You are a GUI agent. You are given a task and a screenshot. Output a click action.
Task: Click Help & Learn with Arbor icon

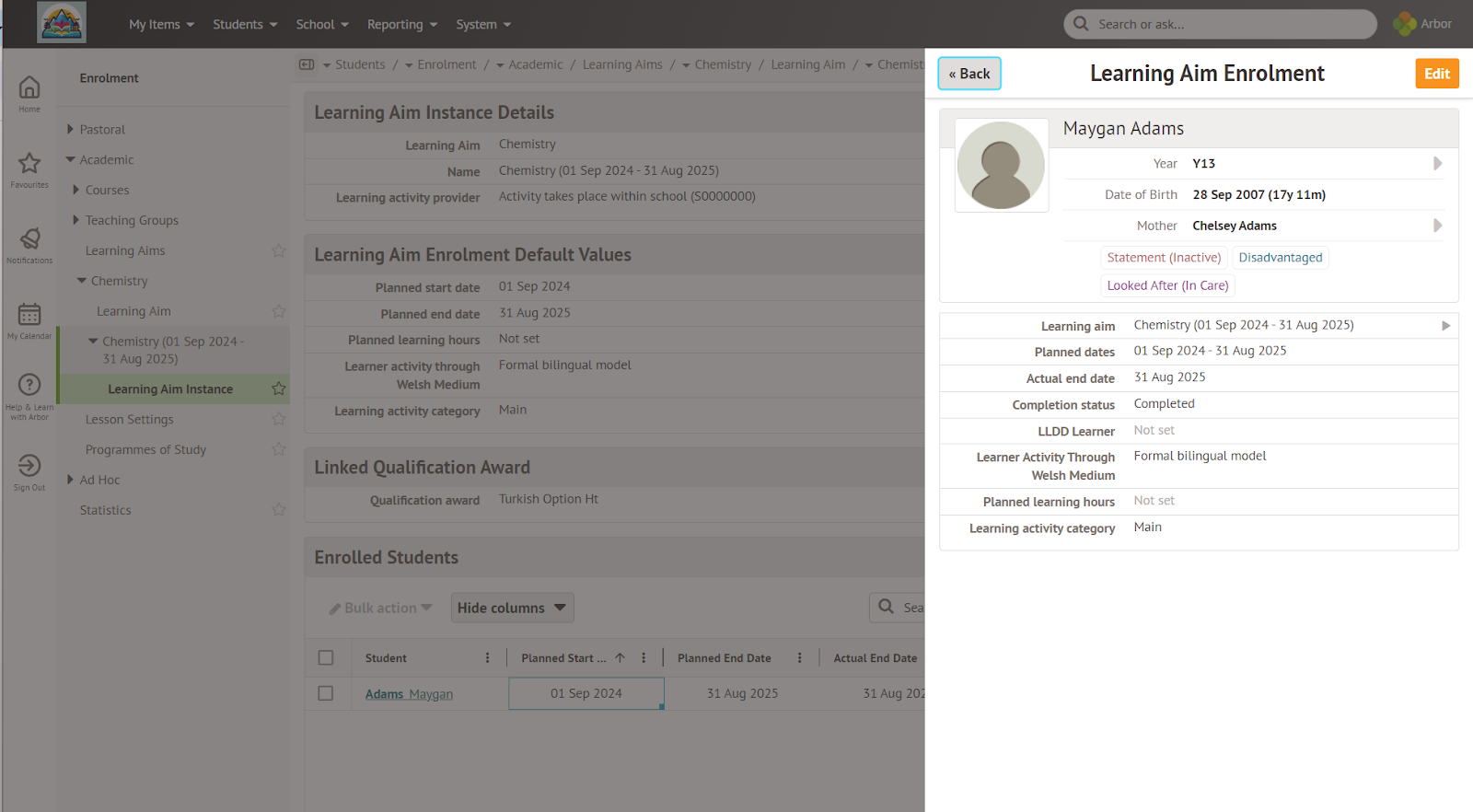29,385
